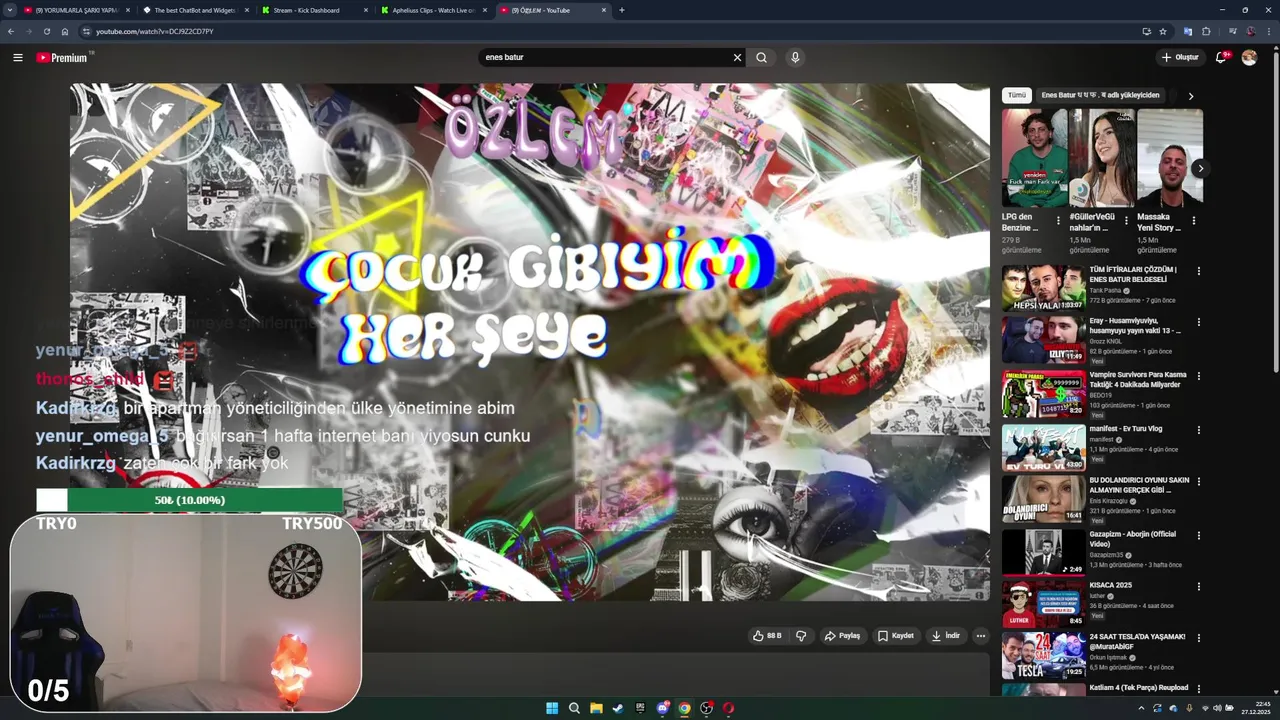The height and width of the screenshot is (720, 1280).
Task: Select the Tümü filter chip
Action: (1016, 95)
